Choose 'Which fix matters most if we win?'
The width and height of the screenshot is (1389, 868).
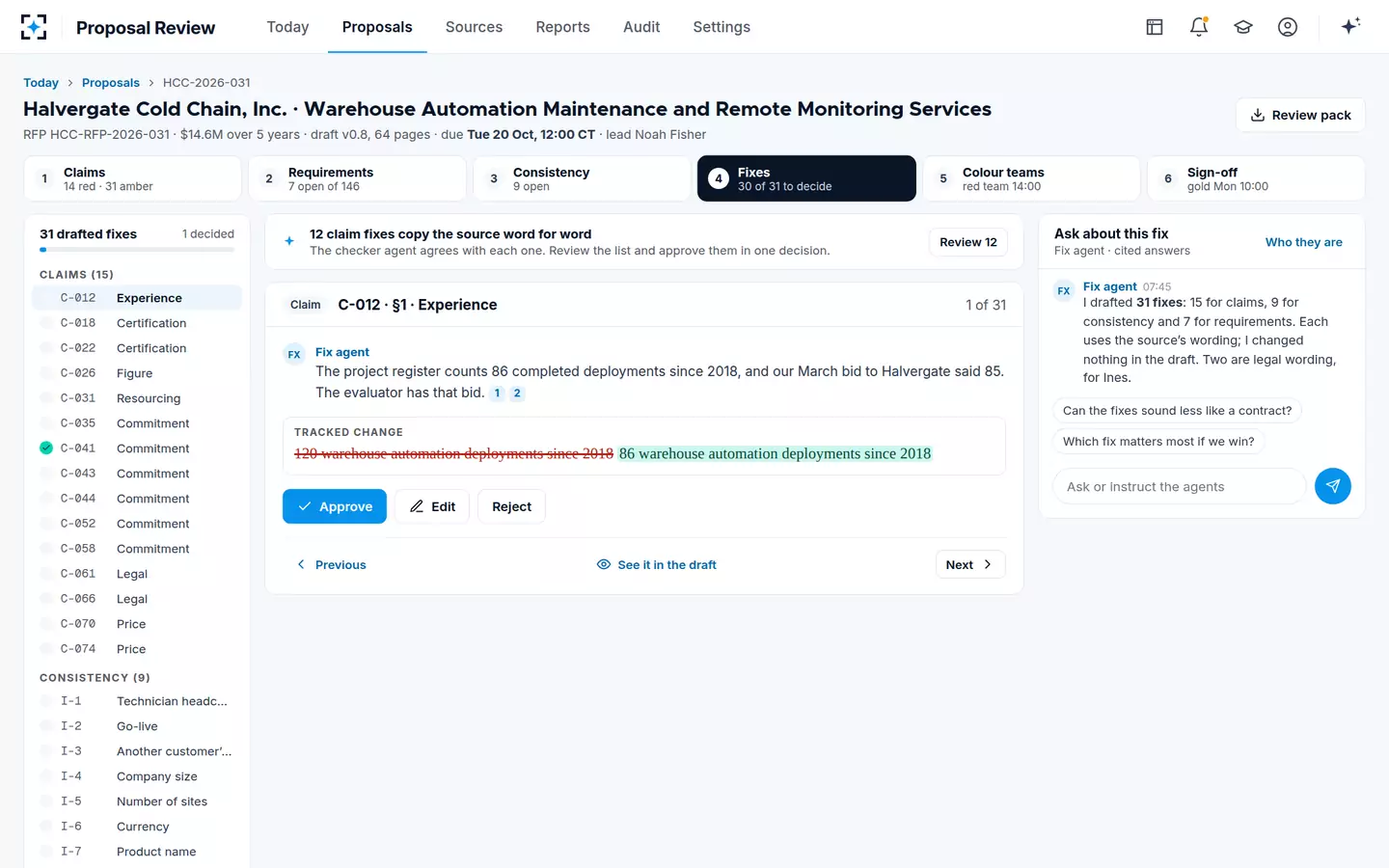(1158, 441)
